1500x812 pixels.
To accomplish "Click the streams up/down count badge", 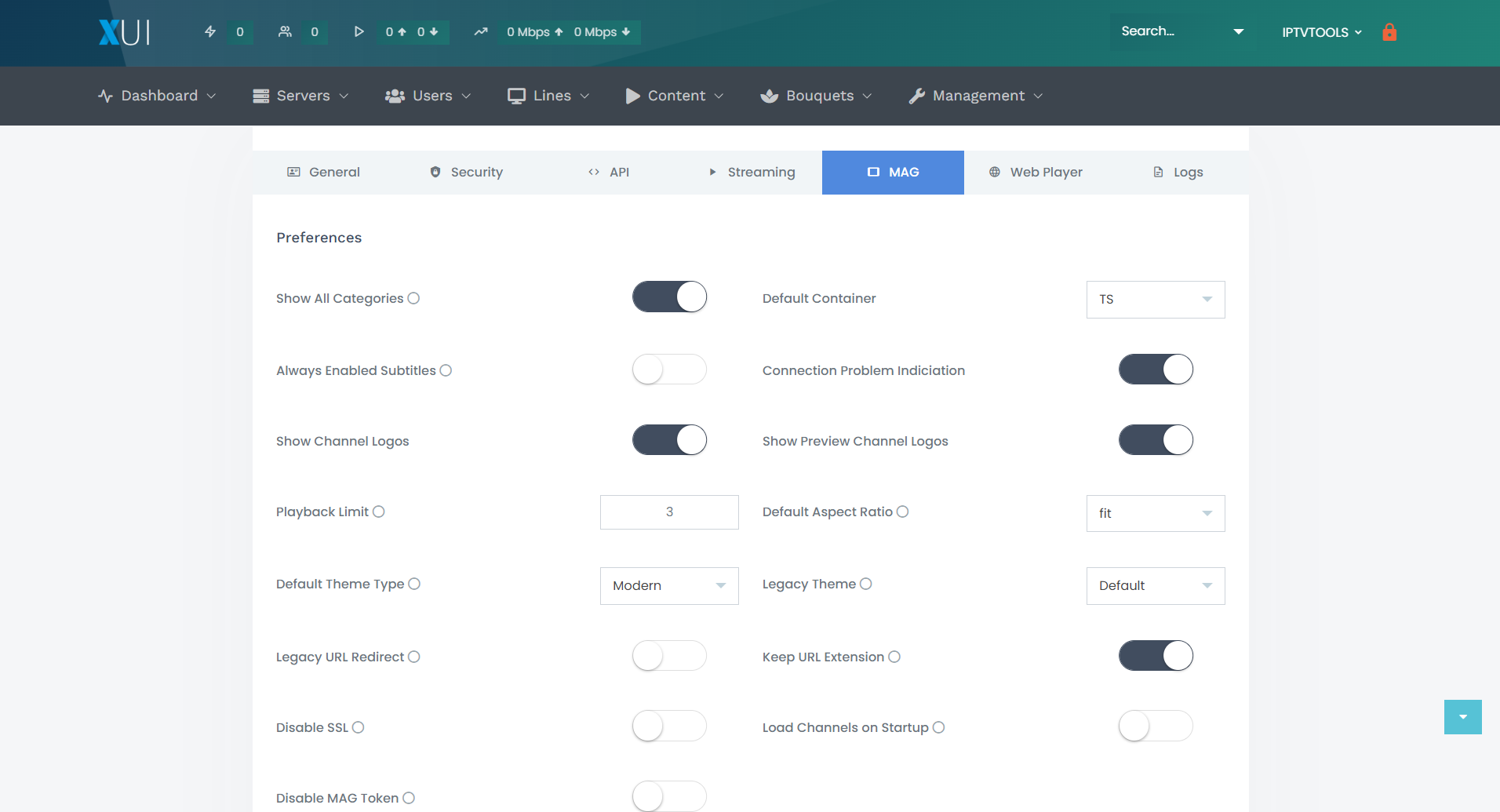I will 412,32.
